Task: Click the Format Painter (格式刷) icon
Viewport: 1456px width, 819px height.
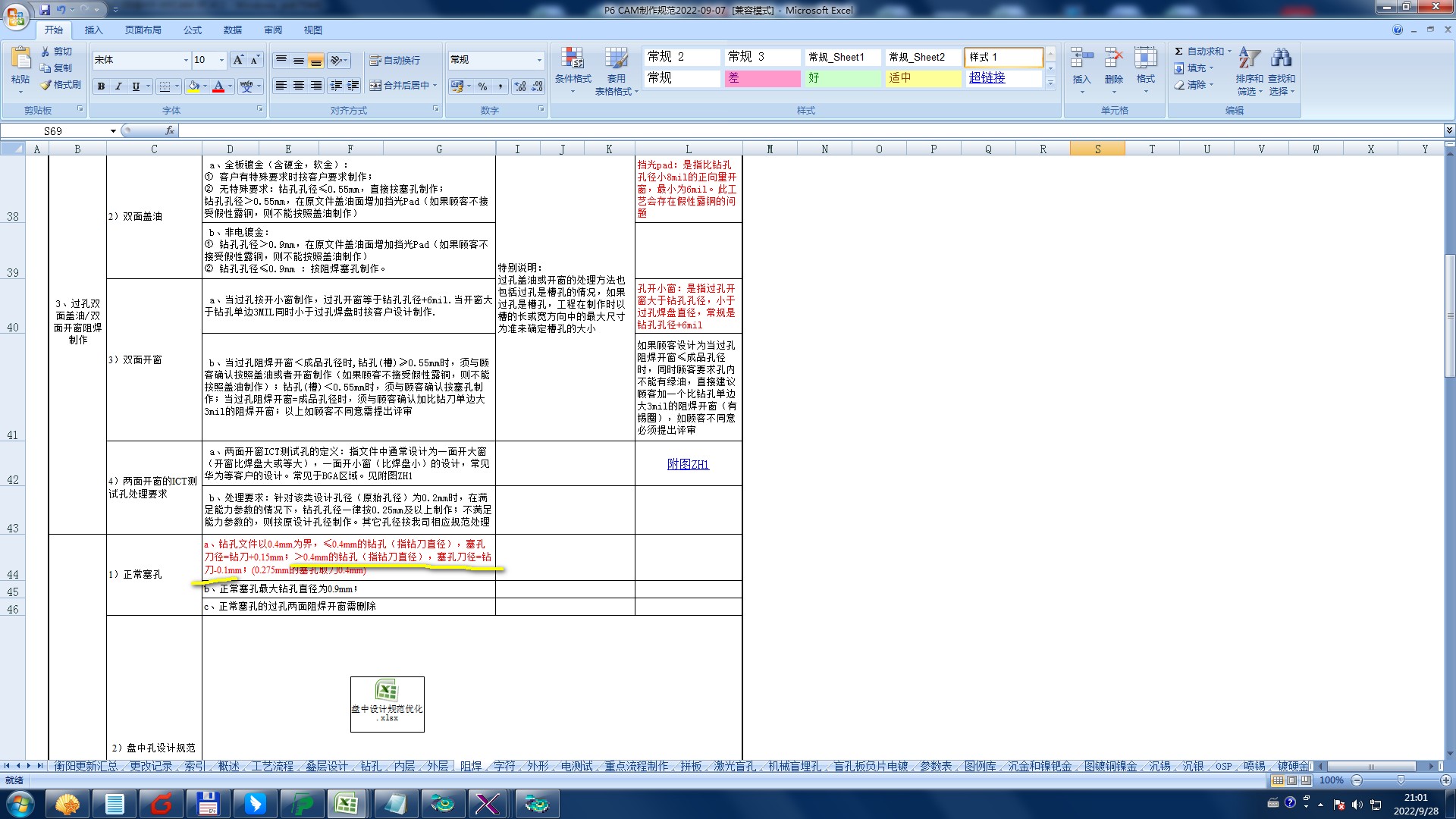Action: pyautogui.click(x=46, y=85)
